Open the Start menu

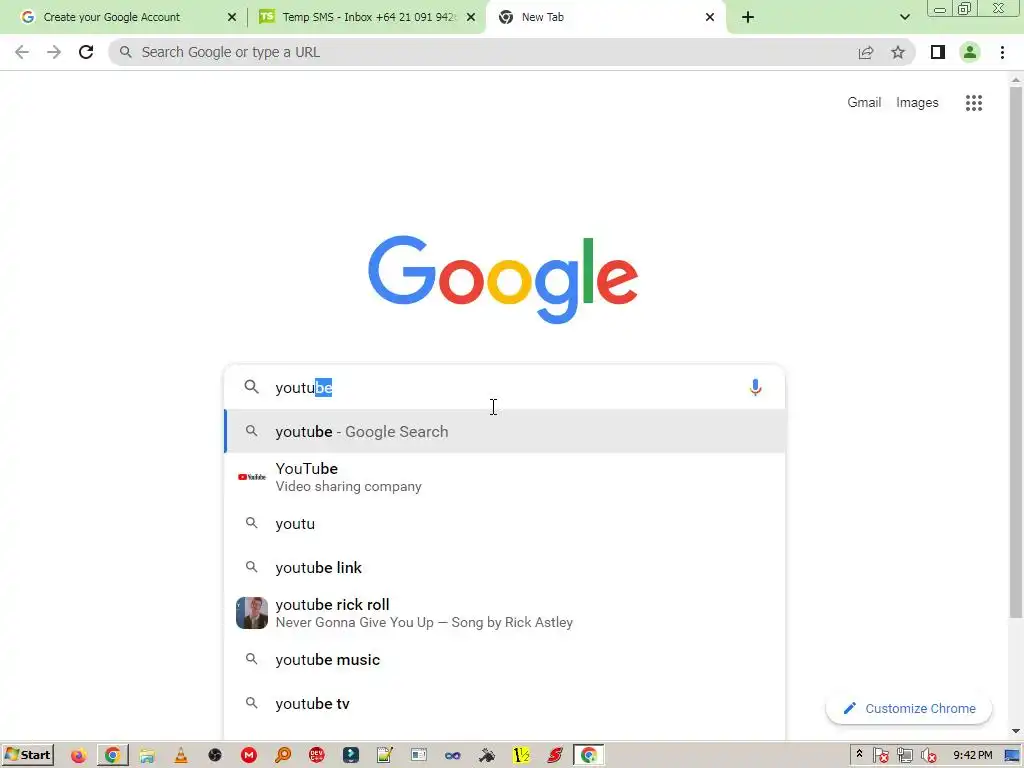[27, 756]
